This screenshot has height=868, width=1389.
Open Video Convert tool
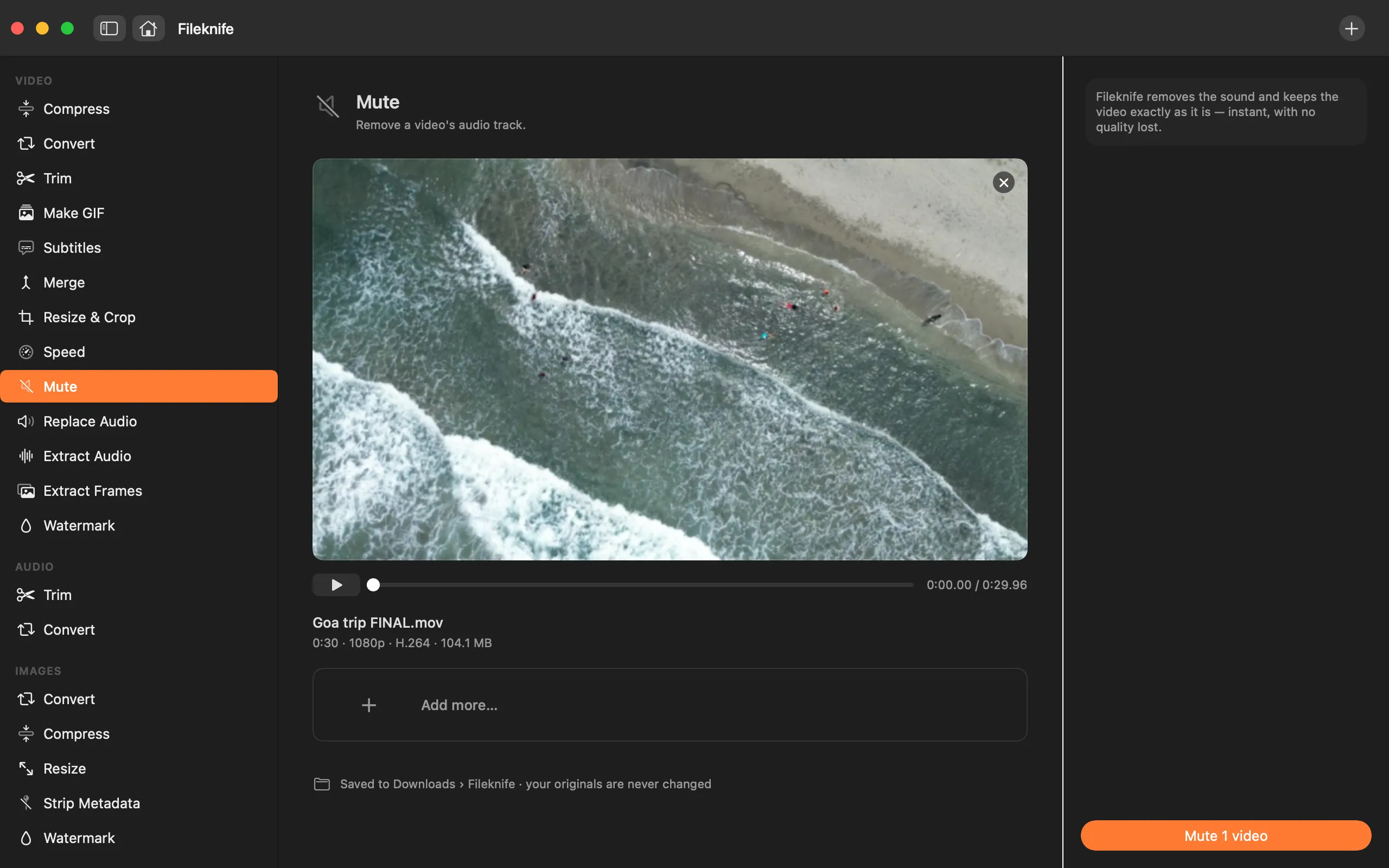coord(139,144)
